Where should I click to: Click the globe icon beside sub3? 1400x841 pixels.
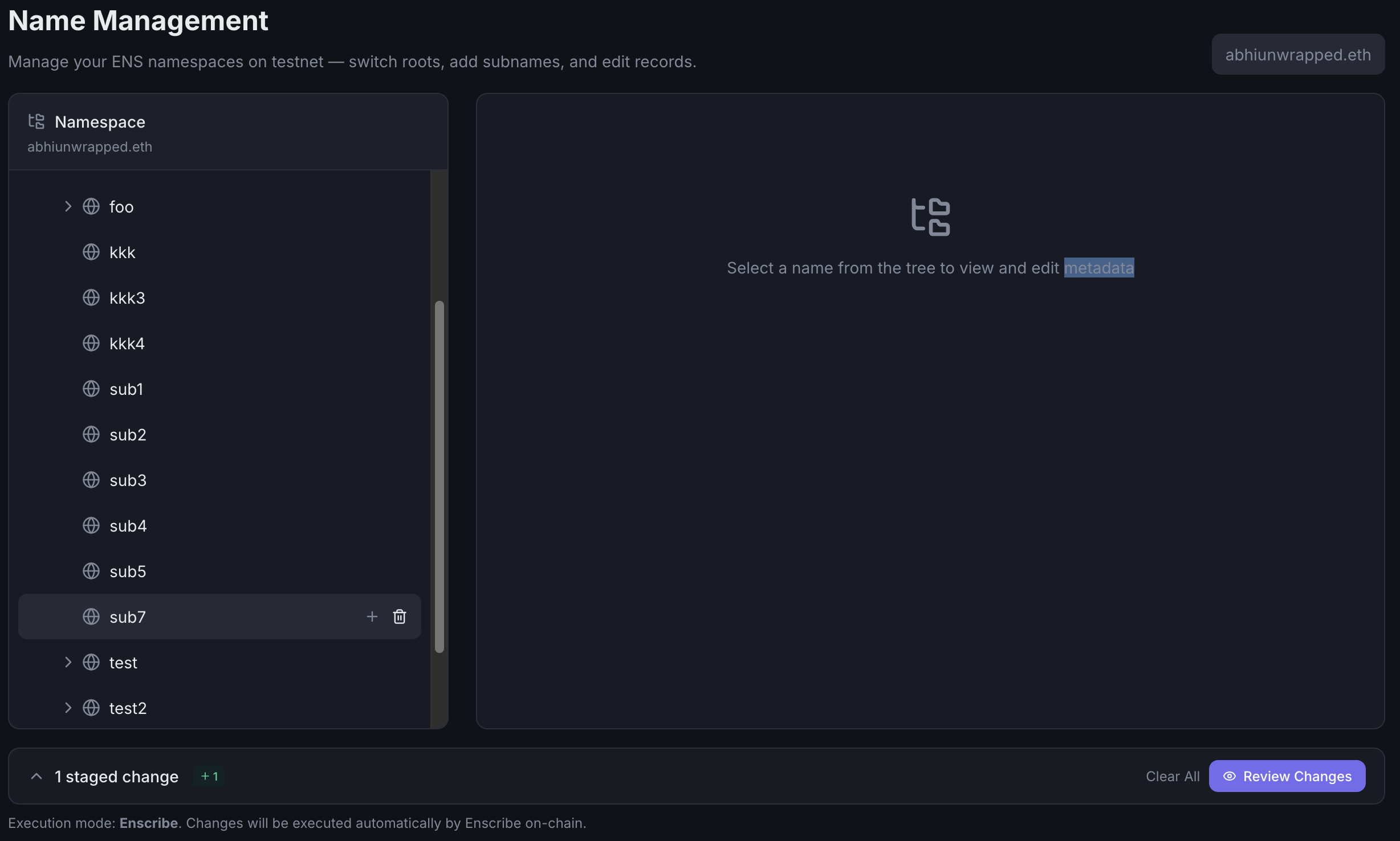coord(91,480)
